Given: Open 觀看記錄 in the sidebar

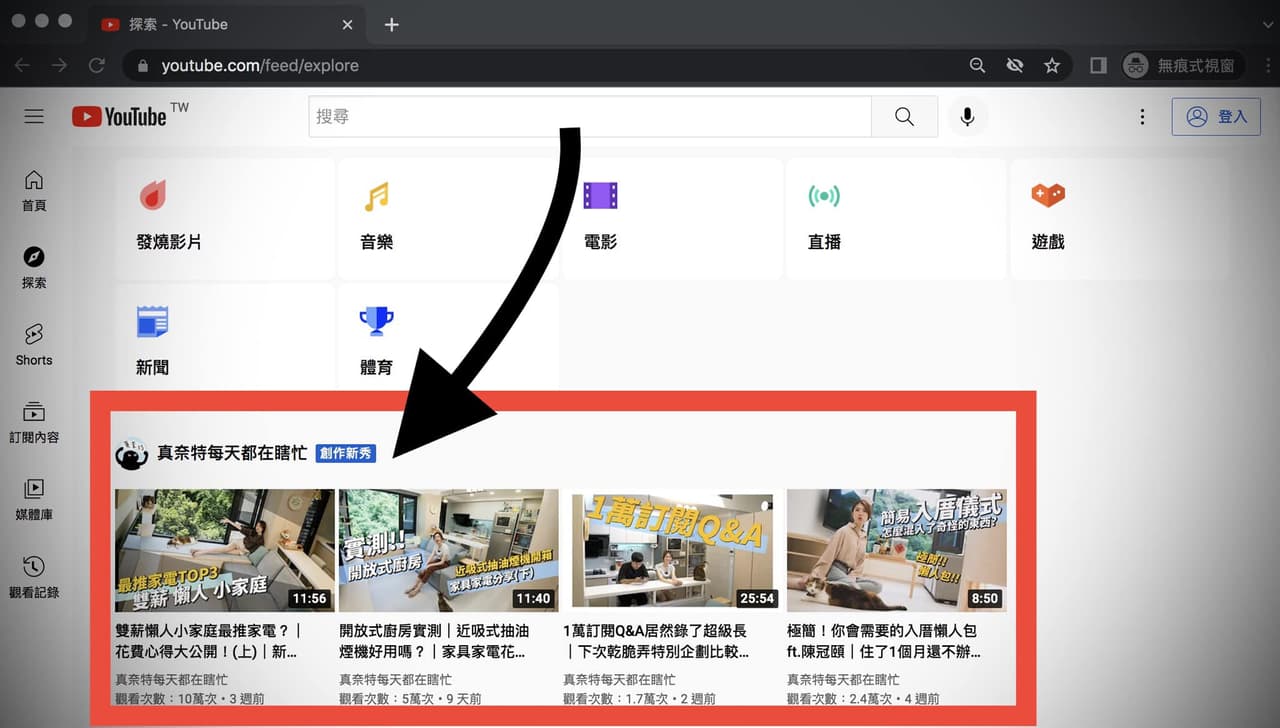Looking at the screenshot, I should [34, 578].
